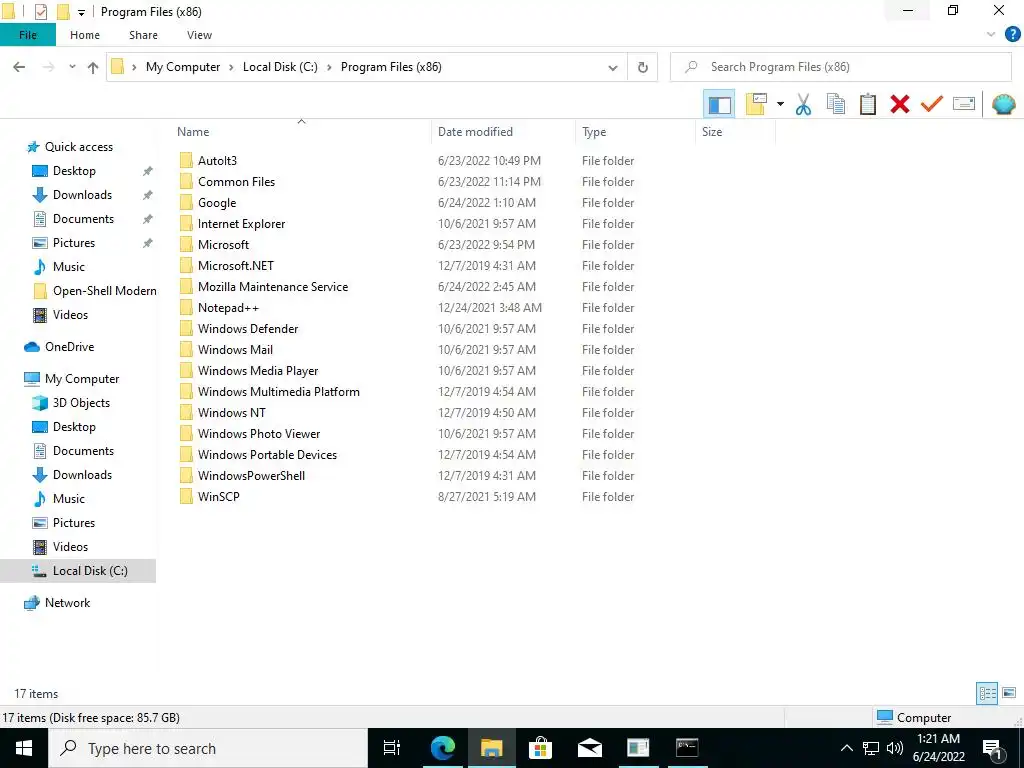Image resolution: width=1024 pixels, height=768 pixels.
Task: Show hidden system tray icons
Action: click(x=846, y=748)
